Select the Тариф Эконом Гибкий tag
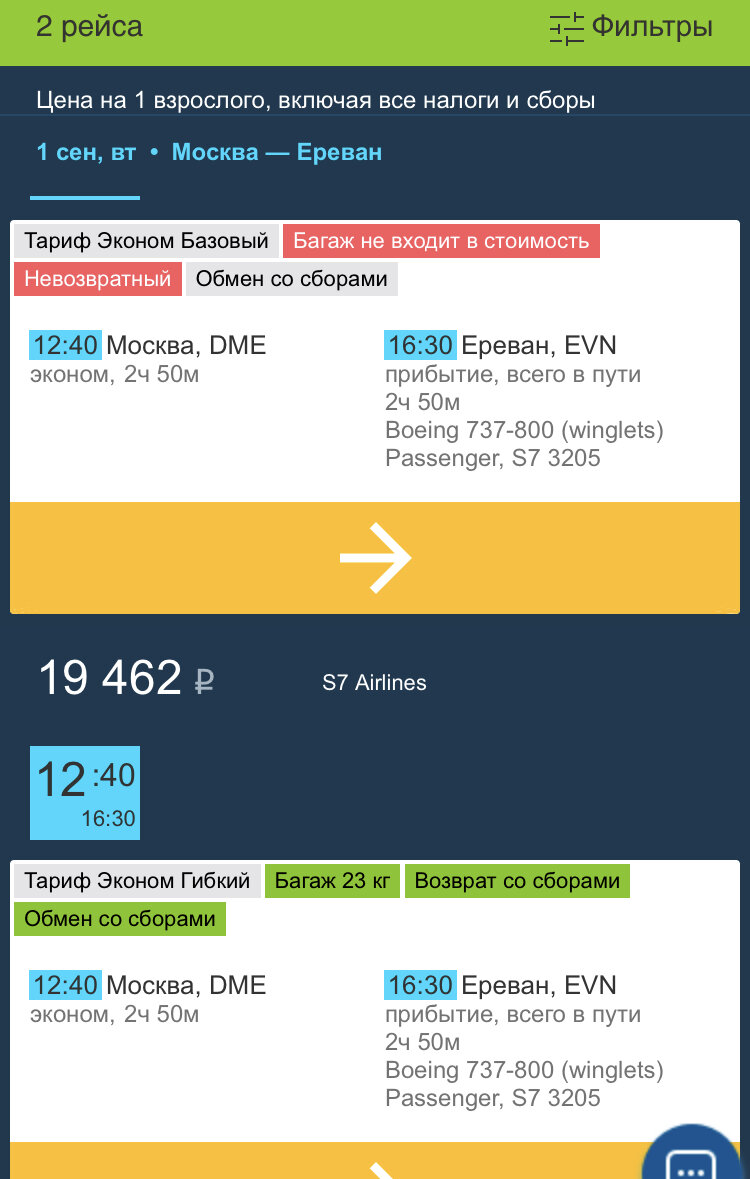Screen dimensions: 750x1179 coord(137,880)
